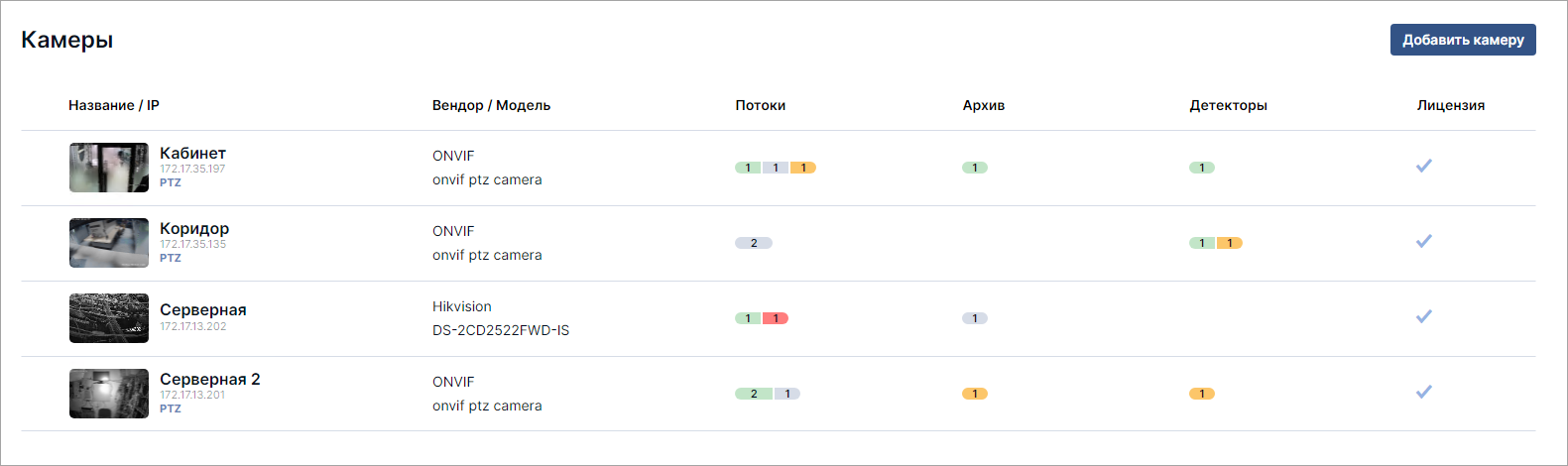
Task: Click the license checkmark for Серверная 2 camera
Action: coord(1424,392)
